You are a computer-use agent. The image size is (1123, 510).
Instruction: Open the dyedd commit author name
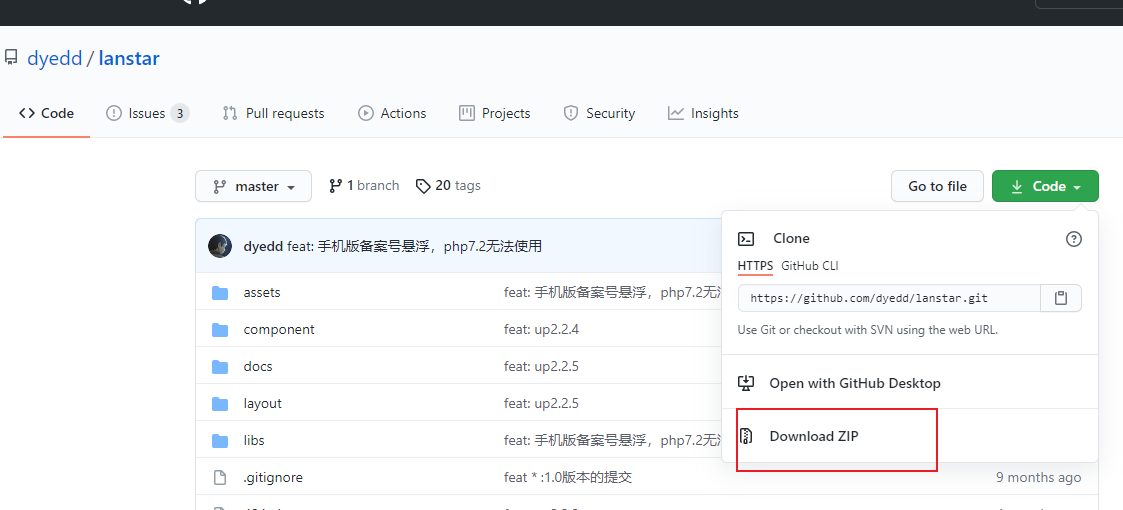click(x=264, y=246)
